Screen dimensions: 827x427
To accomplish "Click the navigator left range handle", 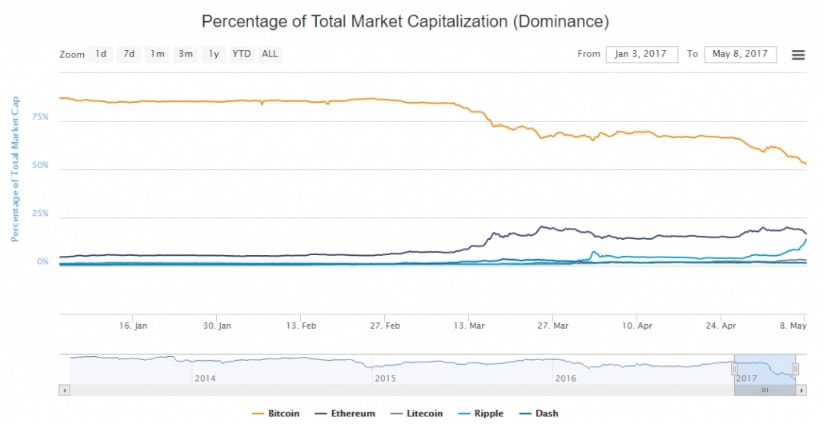I will tap(734, 369).
